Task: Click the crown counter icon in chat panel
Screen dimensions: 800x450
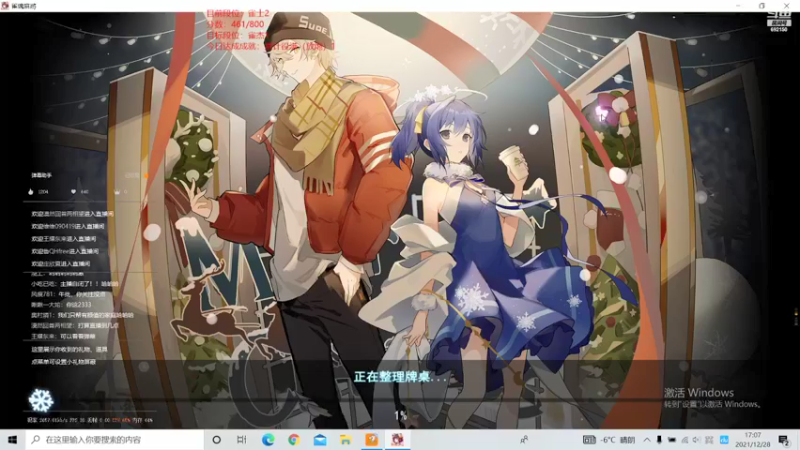Action: (117, 192)
